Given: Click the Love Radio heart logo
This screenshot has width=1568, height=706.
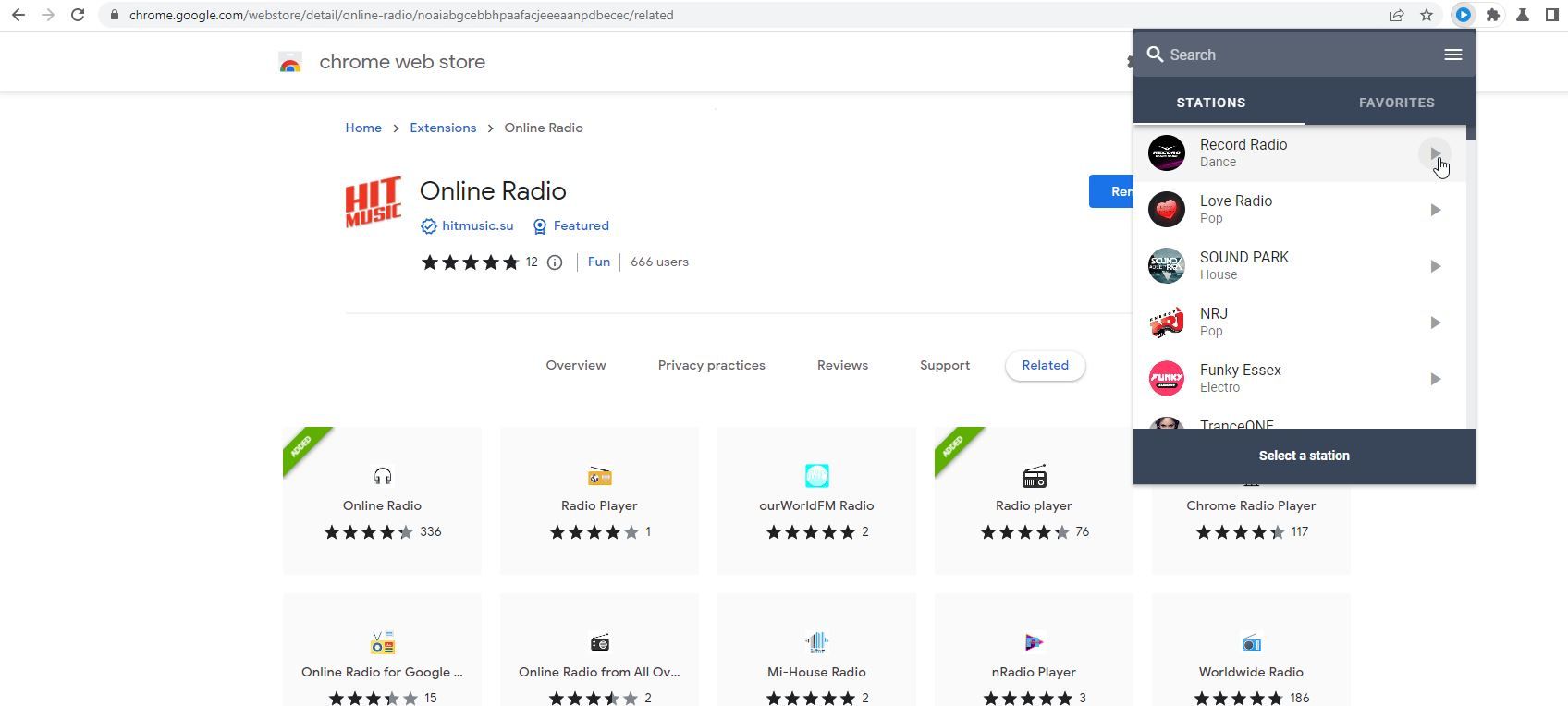Looking at the screenshot, I should (x=1167, y=210).
